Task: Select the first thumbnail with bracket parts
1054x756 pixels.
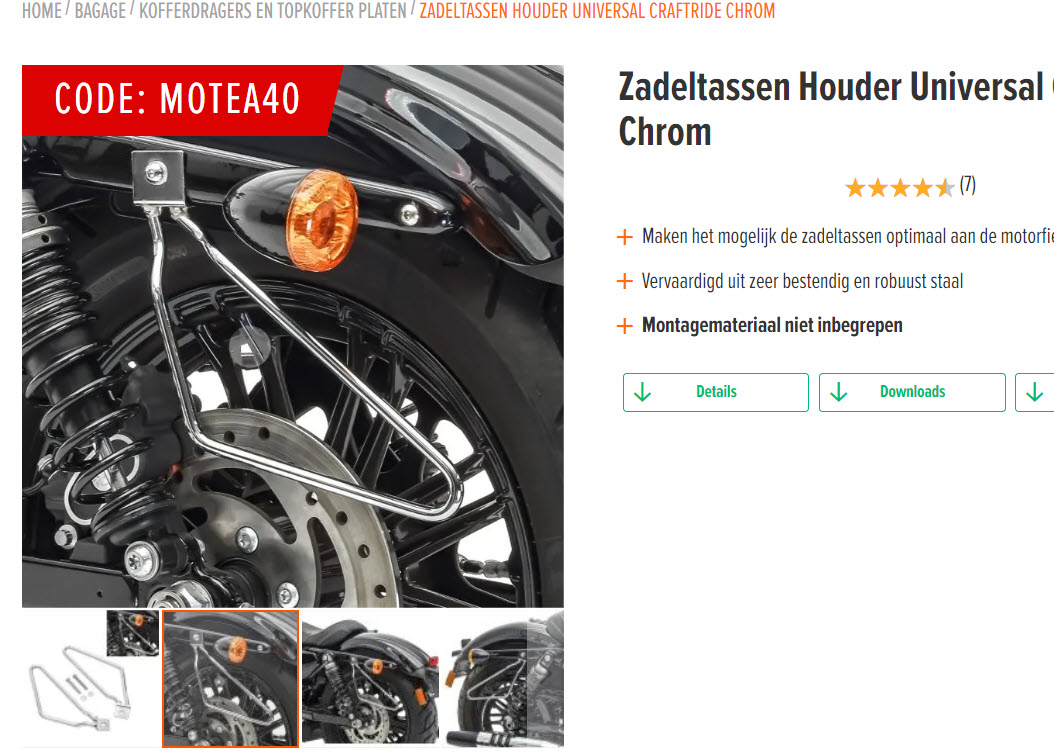Action: (x=91, y=679)
